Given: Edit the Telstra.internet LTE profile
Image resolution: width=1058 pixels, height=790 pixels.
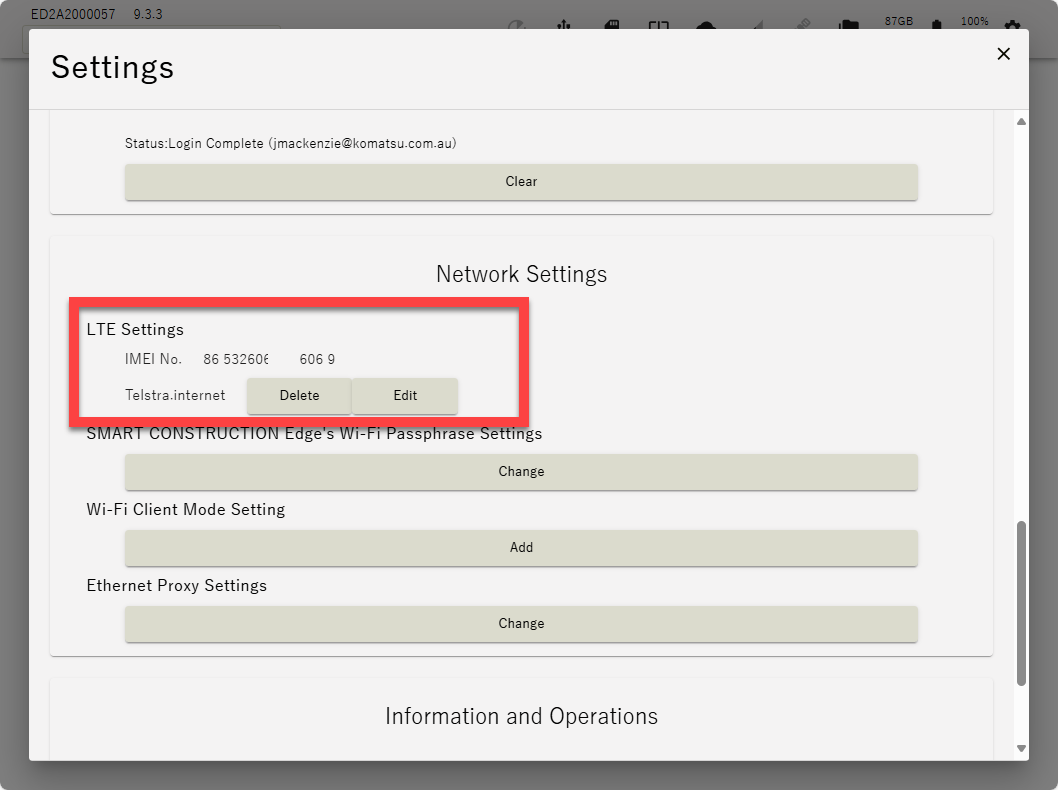Looking at the screenshot, I should tap(405, 395).
